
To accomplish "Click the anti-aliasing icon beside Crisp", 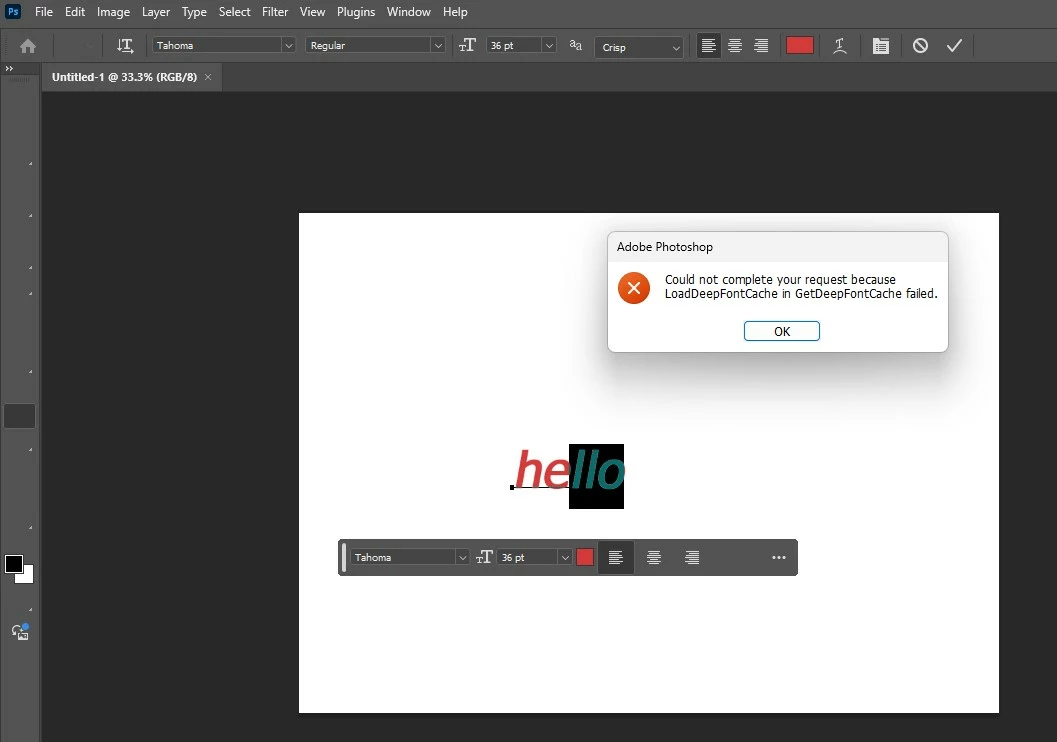I will (x=576, y=45).
